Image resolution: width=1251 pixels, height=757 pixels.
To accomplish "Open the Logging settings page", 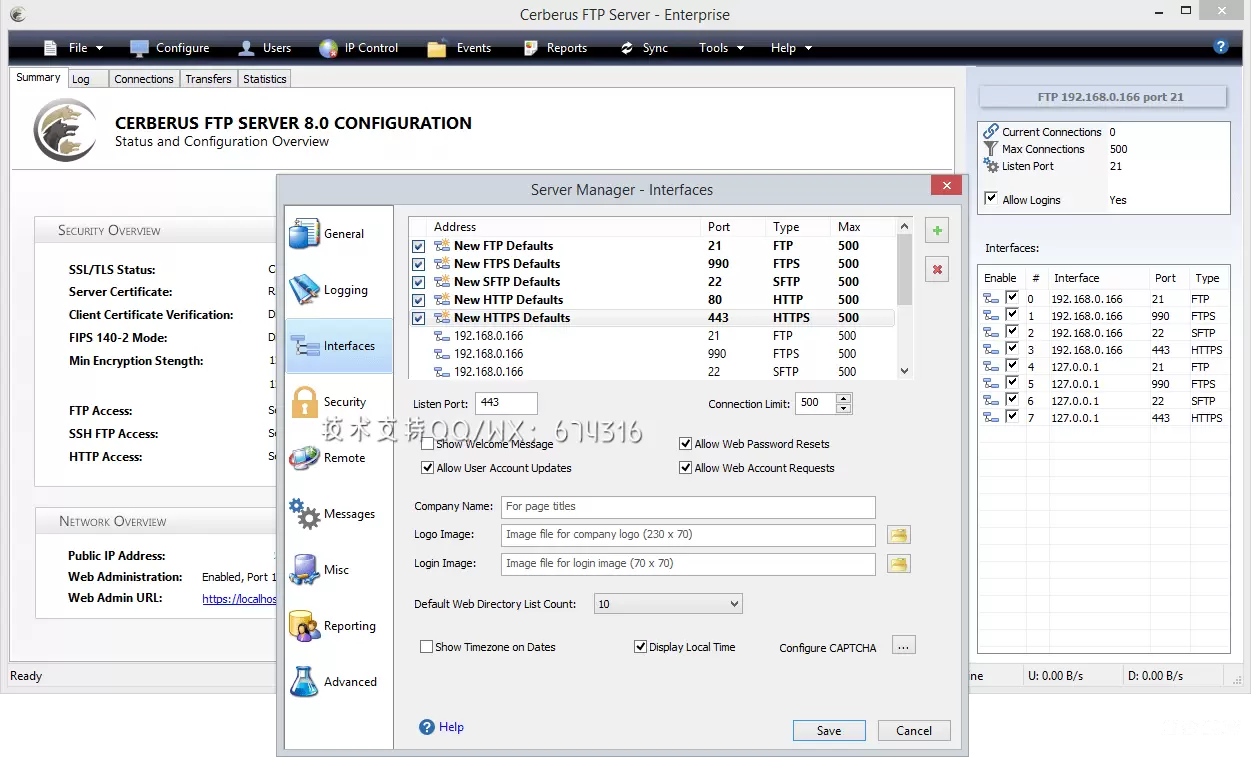I will coord(339,290).
